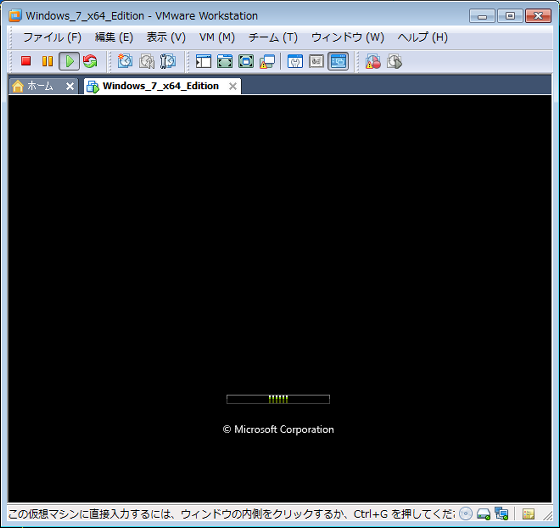Click the VMware icon in title bar

[15, 16]
